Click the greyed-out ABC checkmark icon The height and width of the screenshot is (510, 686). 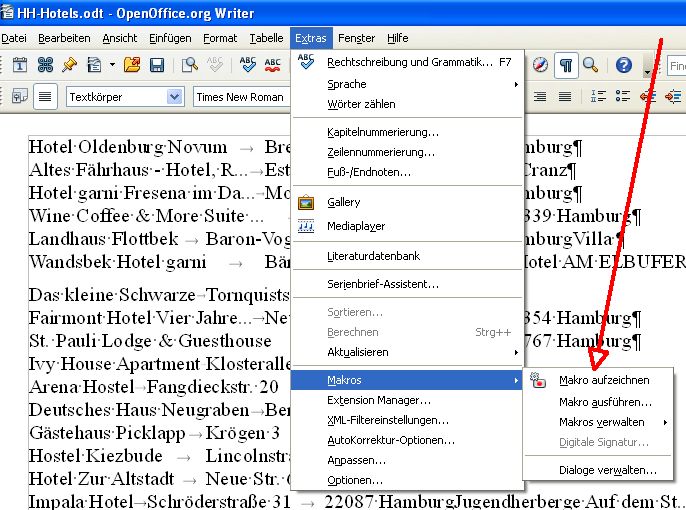click(x=215, y=65)
